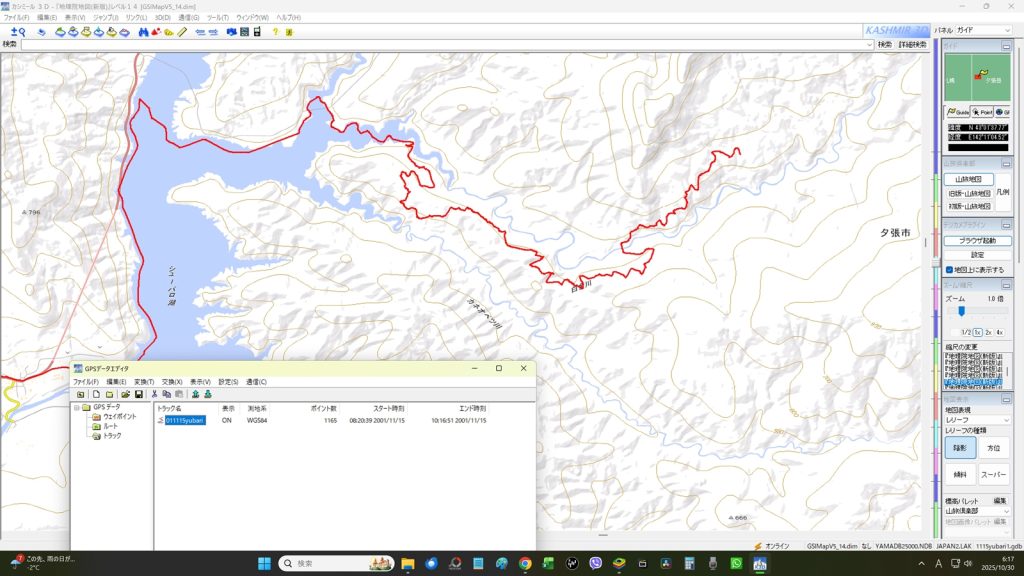The image size is (1024, 576).
Task: Click the ブラウザ起動 button
Action: pyautogui.click(x=977, y=241)
